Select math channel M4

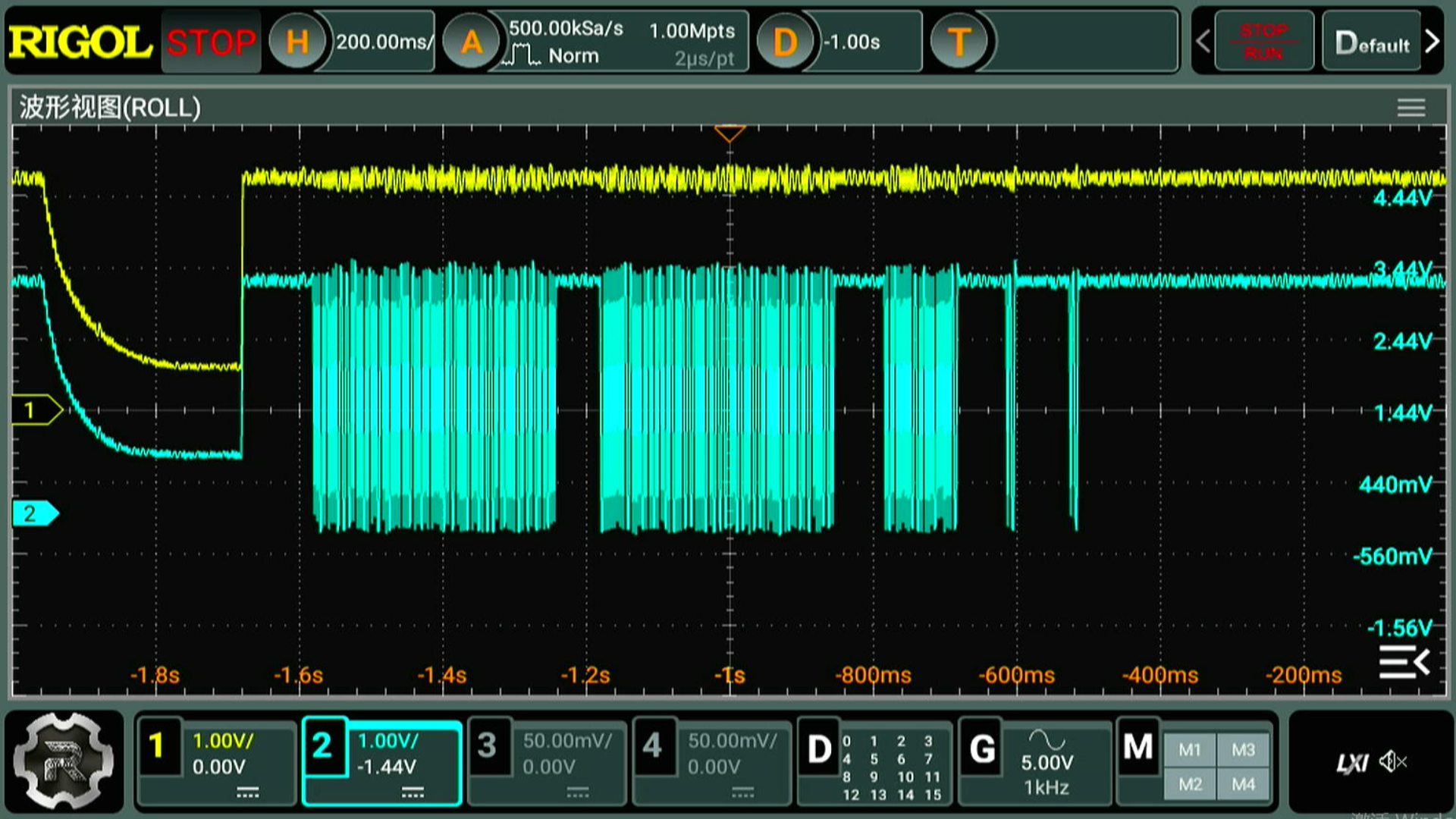pos(1243,784)
